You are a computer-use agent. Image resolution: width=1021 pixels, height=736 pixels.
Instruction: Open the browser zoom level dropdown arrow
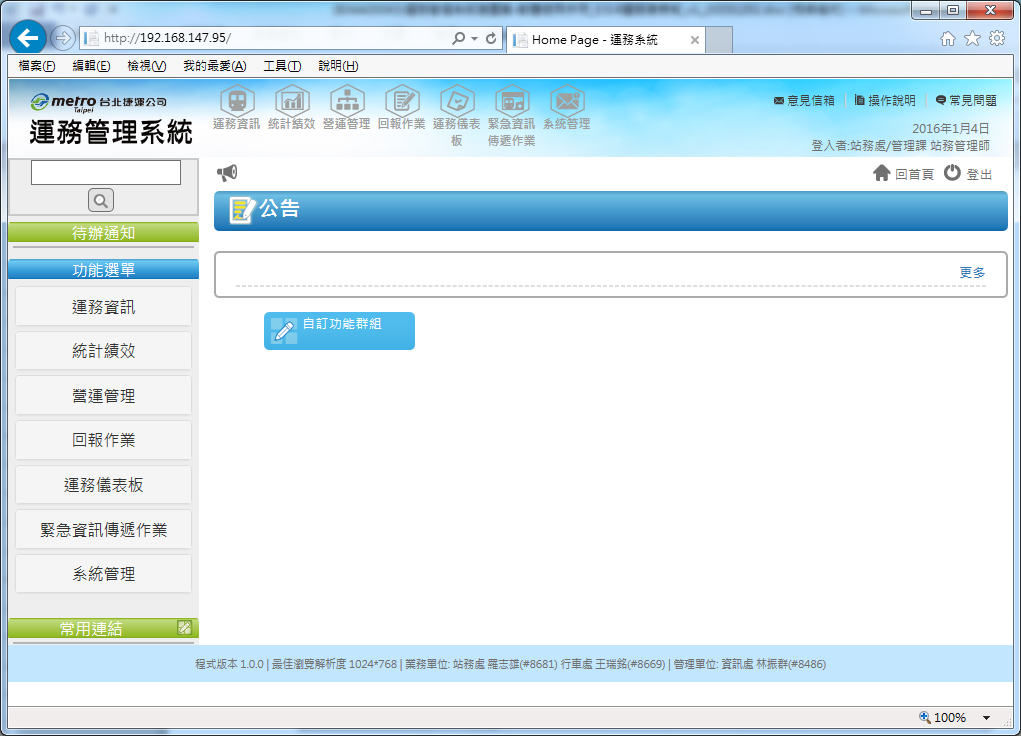(986, 718)
